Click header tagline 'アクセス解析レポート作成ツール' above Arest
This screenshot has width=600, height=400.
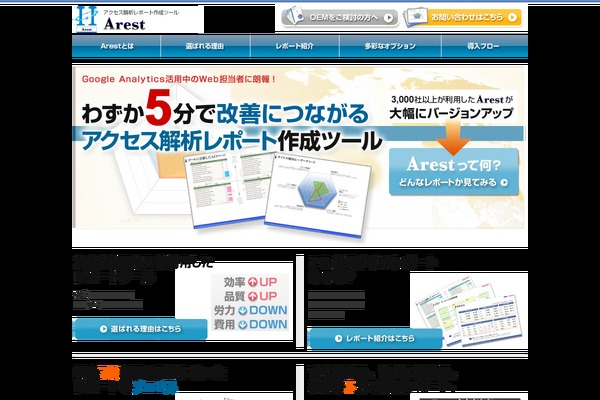pyautogui.click(x=141, y=12)
